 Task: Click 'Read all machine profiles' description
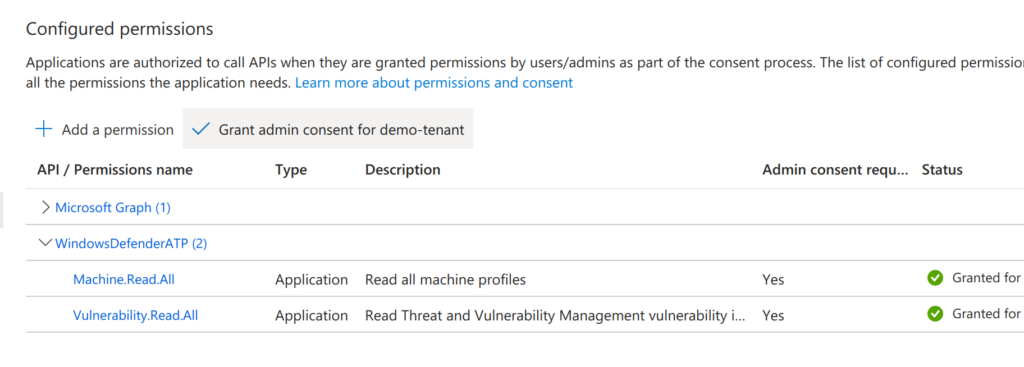(x=445, y=279)
